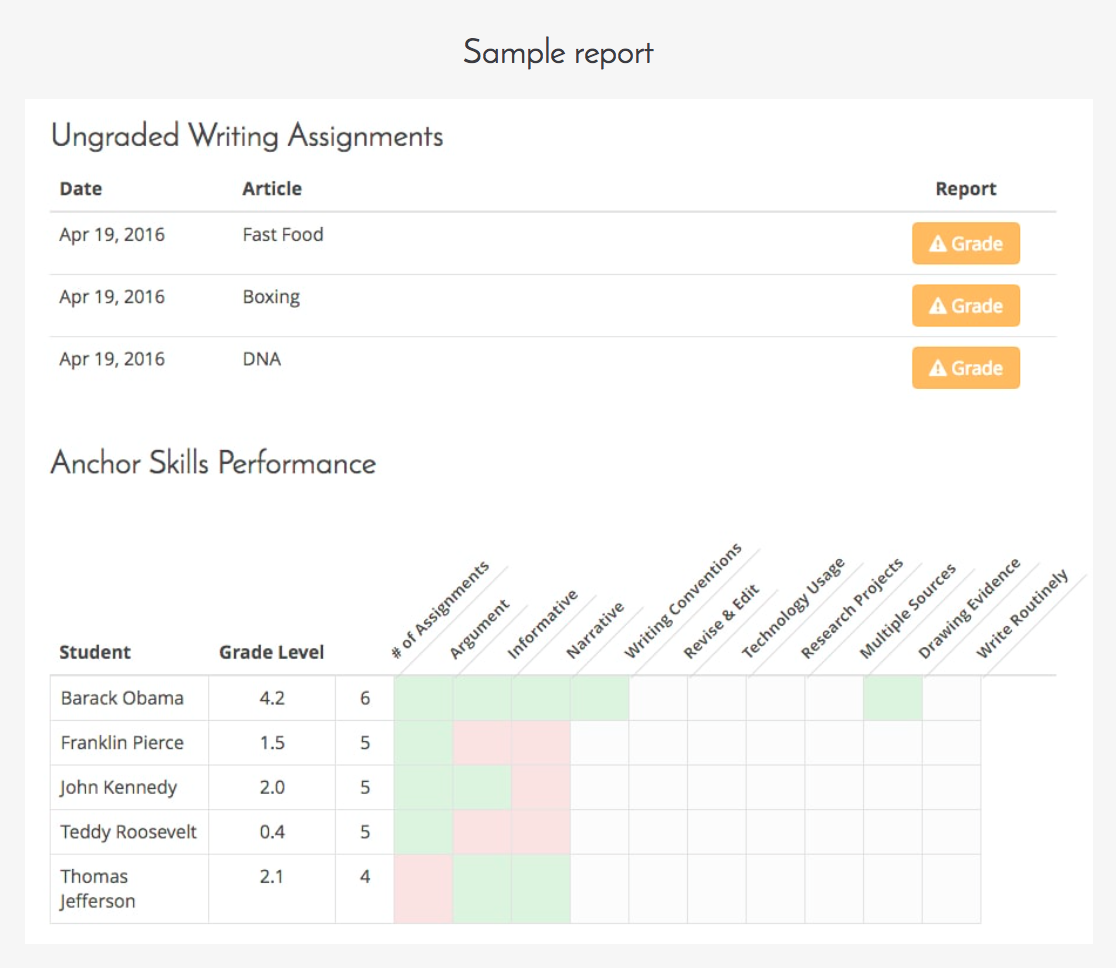Grade the Boxing writing assignment
Screen dimensions: 1116x968
[x=965, y=306]
